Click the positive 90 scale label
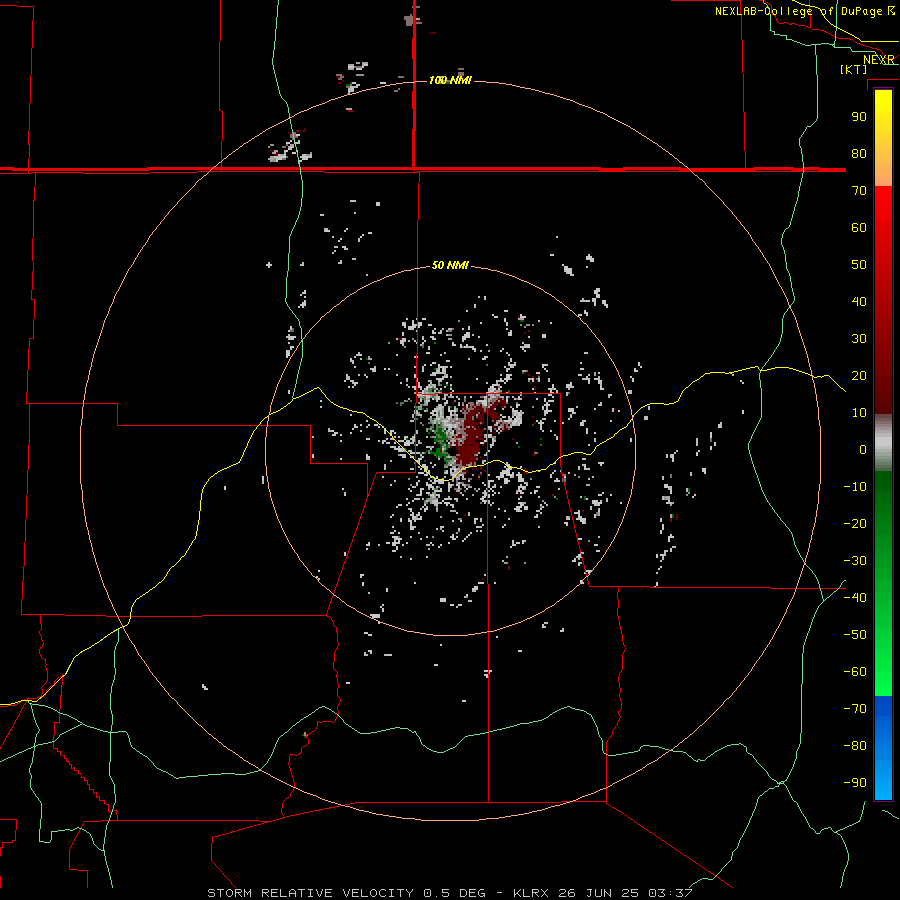Viewport: 900px width, 900px height. click(859, 117)
